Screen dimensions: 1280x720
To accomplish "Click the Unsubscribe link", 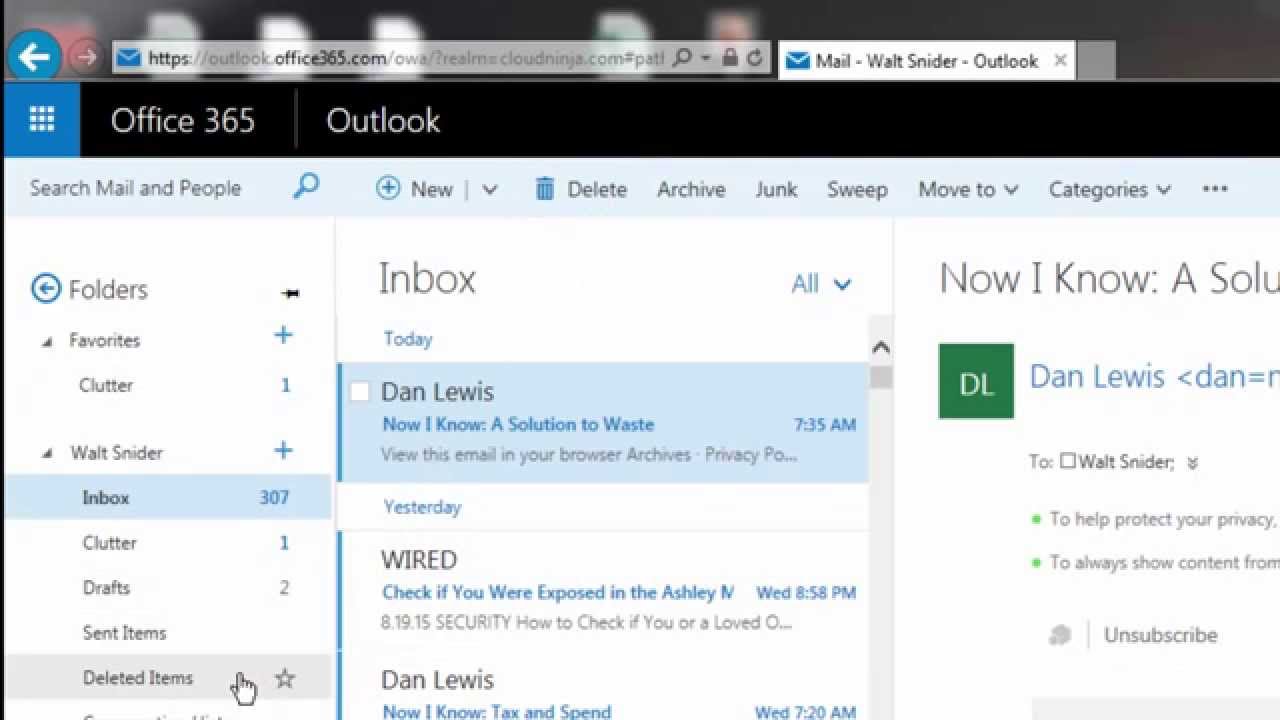I will coord(1160,635).
